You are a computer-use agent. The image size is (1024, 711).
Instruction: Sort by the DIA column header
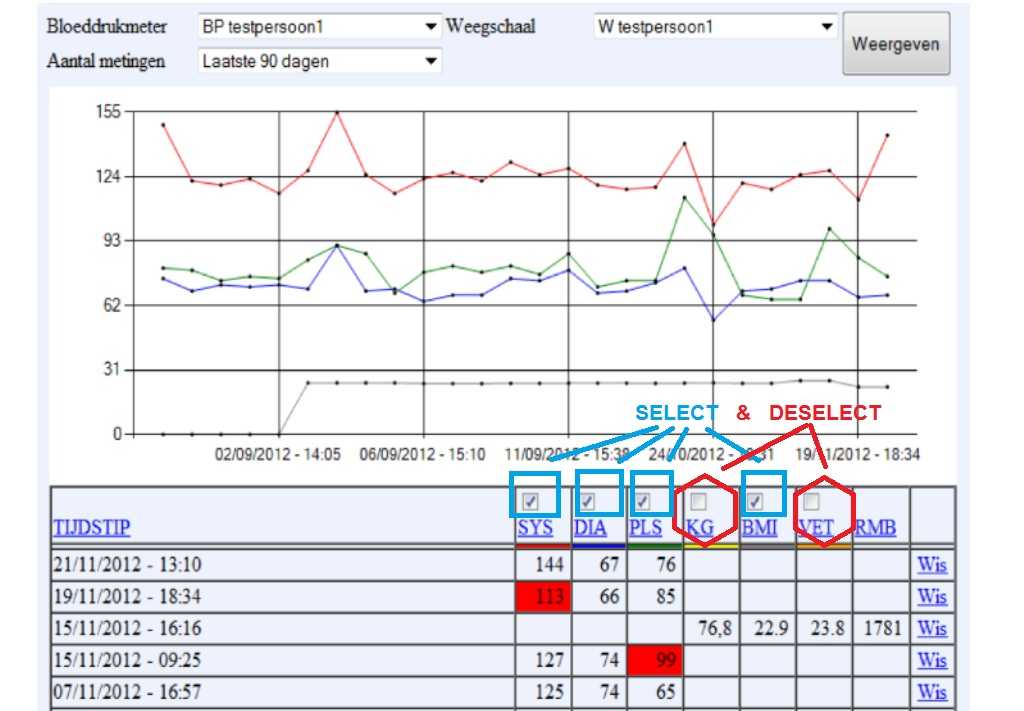pyautogui.click(x=590, y=528)
